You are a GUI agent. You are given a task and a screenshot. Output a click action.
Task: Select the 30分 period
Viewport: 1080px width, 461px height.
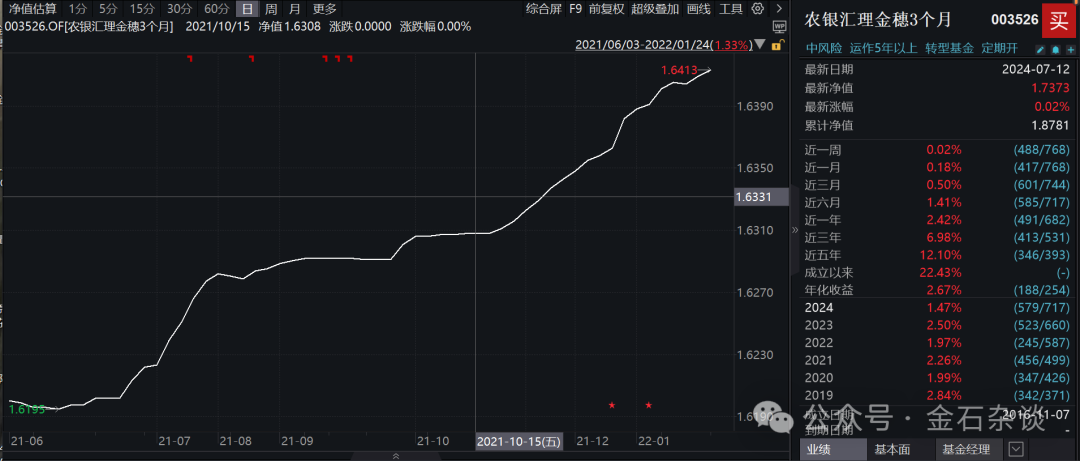coord(180,9)
